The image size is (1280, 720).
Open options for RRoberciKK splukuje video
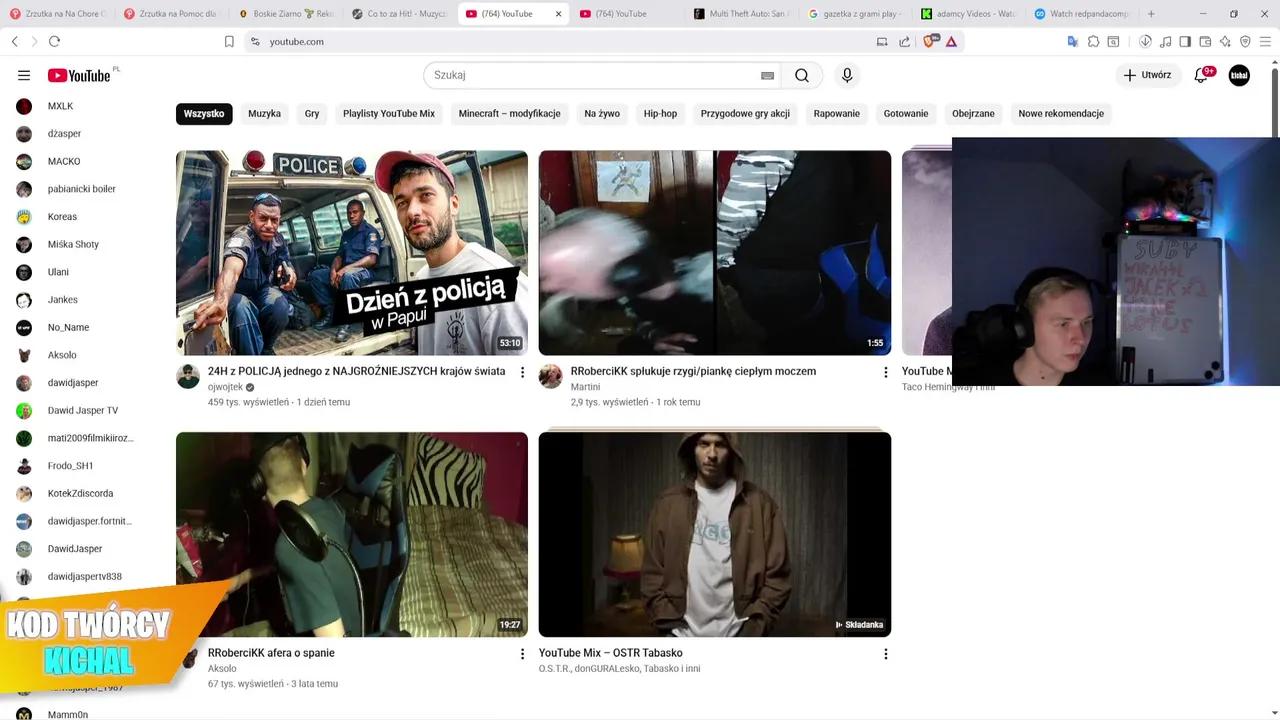pyautogui.click(x=885, y=372)
